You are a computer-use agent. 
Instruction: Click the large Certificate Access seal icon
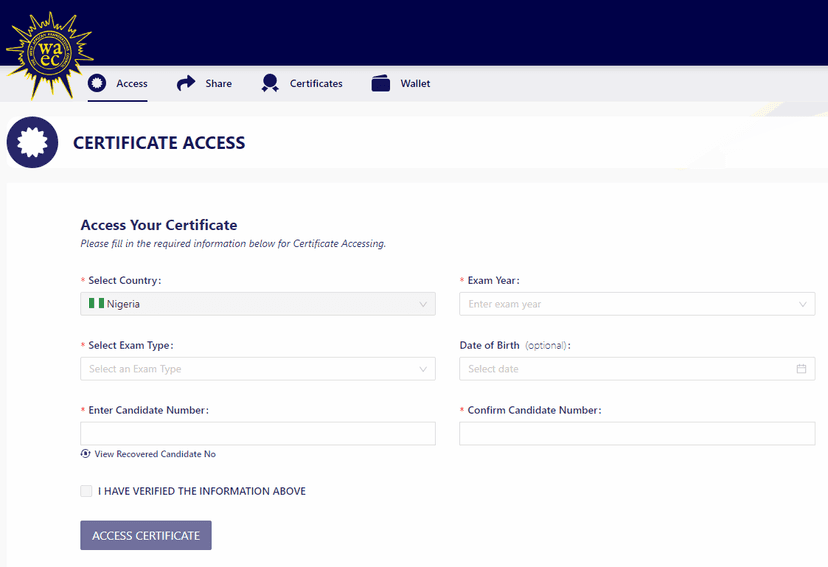(x=32, y=143)
